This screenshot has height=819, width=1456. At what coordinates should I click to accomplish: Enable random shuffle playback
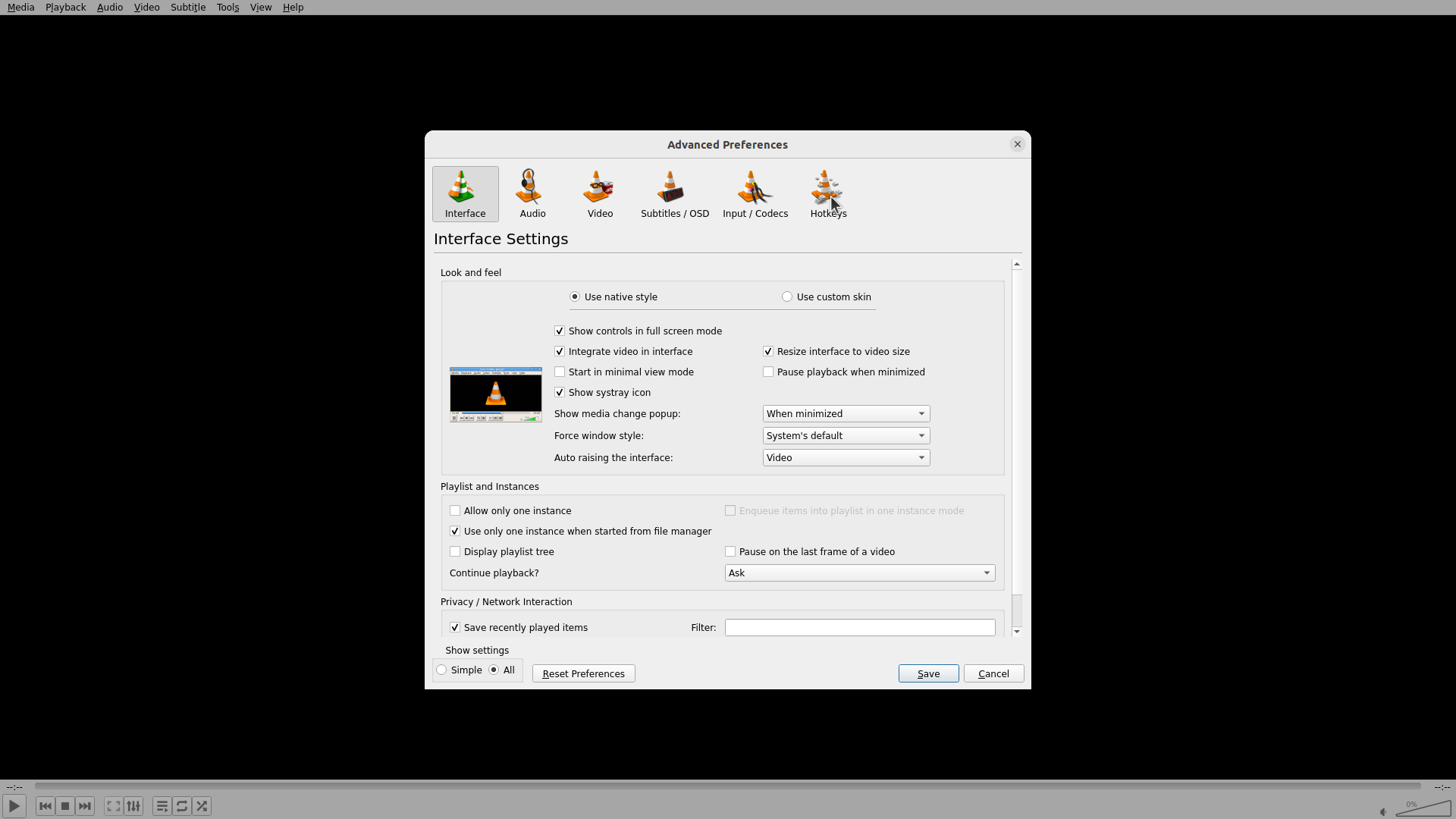pos(202,806)
